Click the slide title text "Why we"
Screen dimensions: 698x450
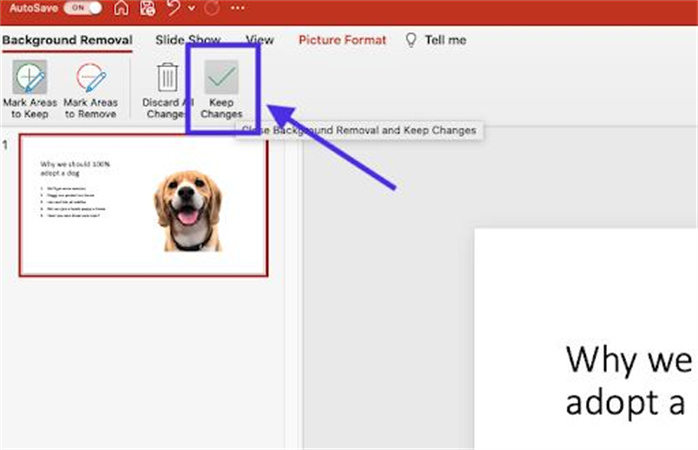coord(629,360)
